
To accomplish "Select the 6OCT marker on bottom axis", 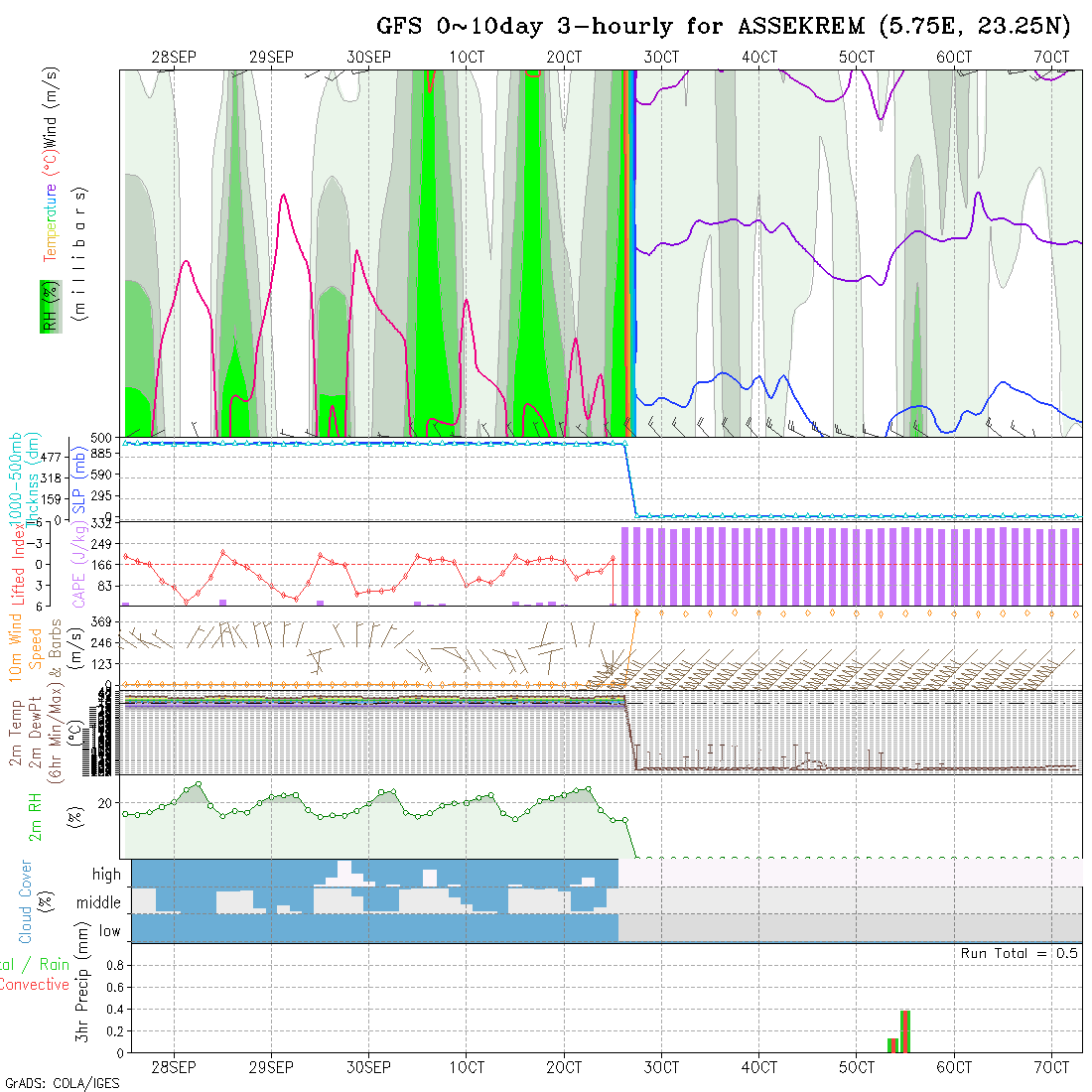I will pyautogui.click(x=954, y=1067).
